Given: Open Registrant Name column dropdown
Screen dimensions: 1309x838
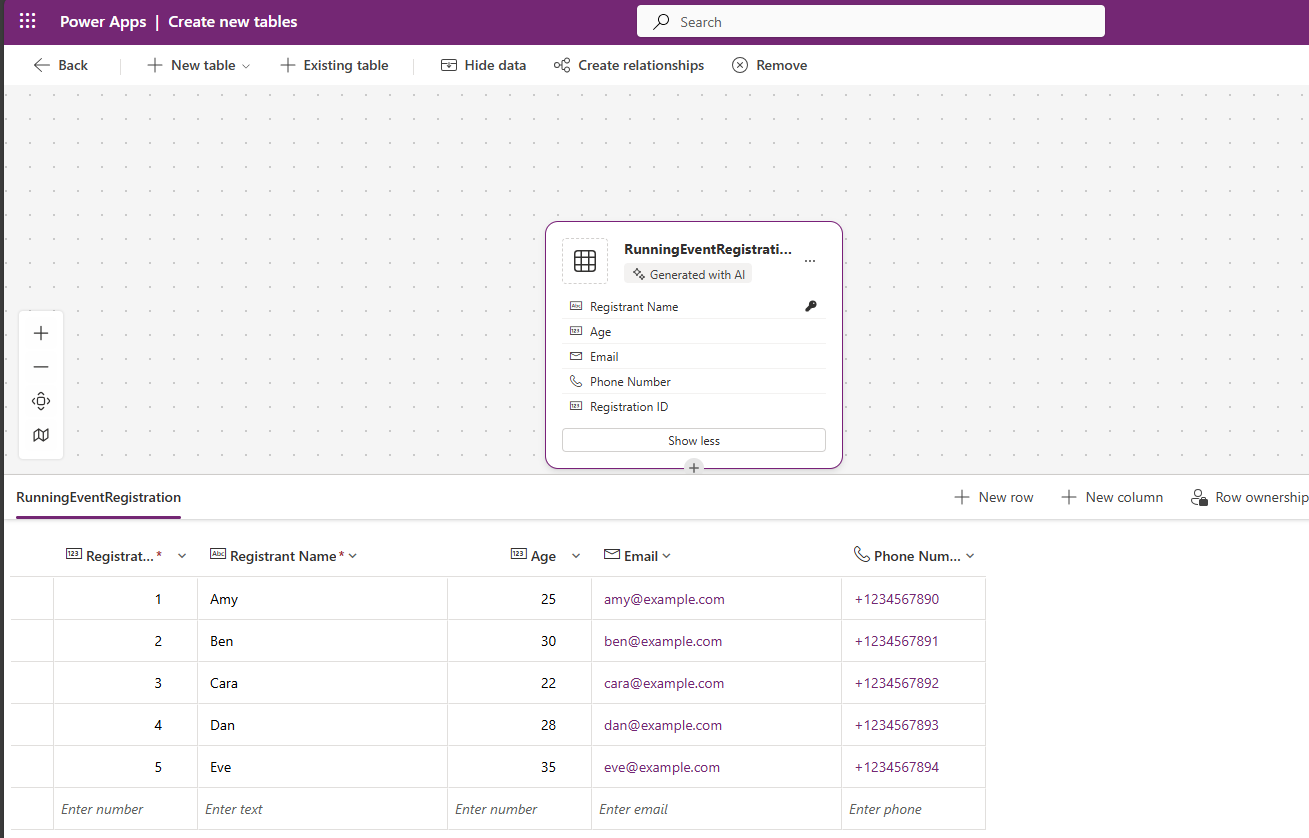Looking at the screenshot, I should tap(352, 556).
